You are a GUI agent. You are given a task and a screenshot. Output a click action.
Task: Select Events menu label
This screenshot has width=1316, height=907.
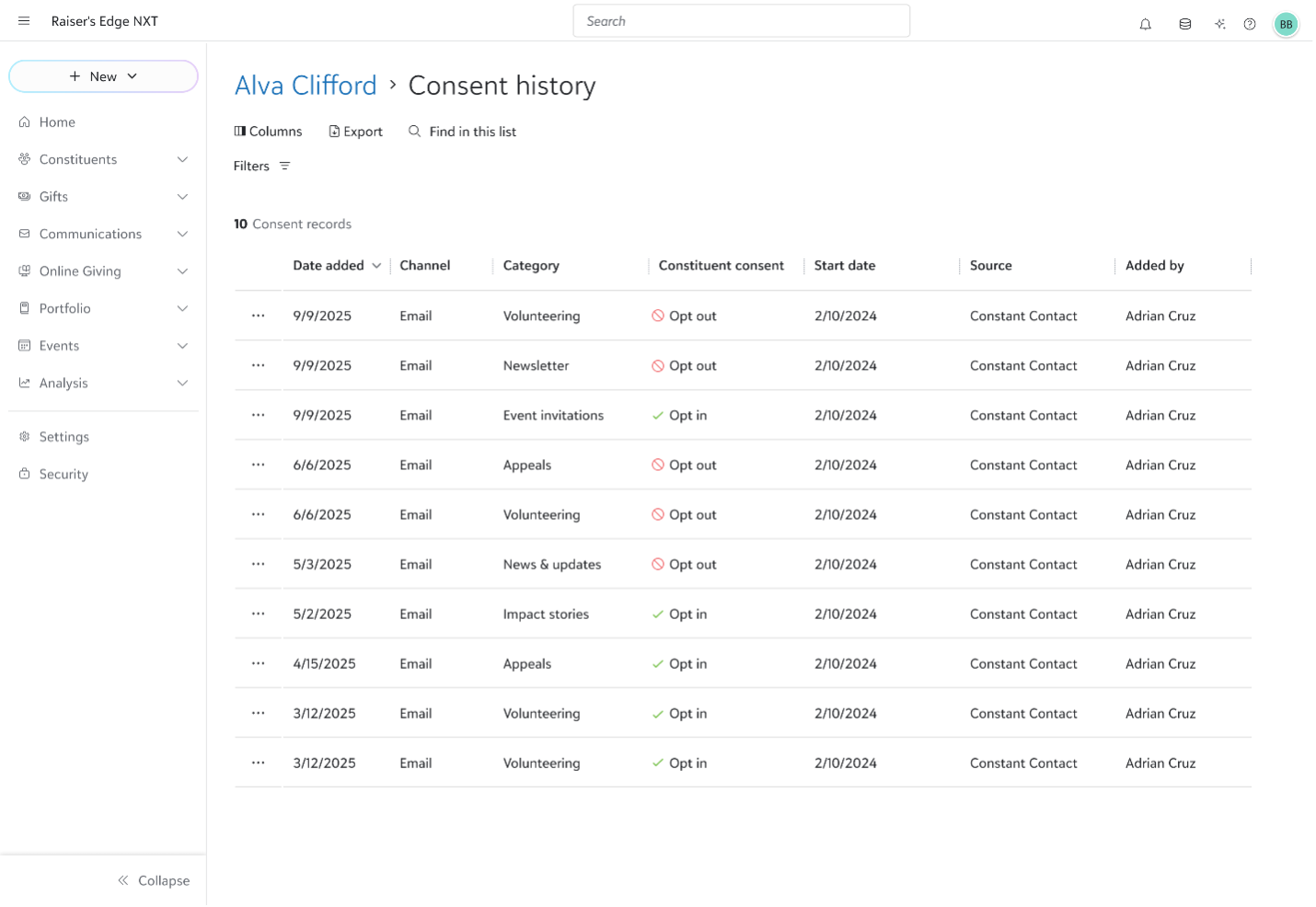point(59,345)
